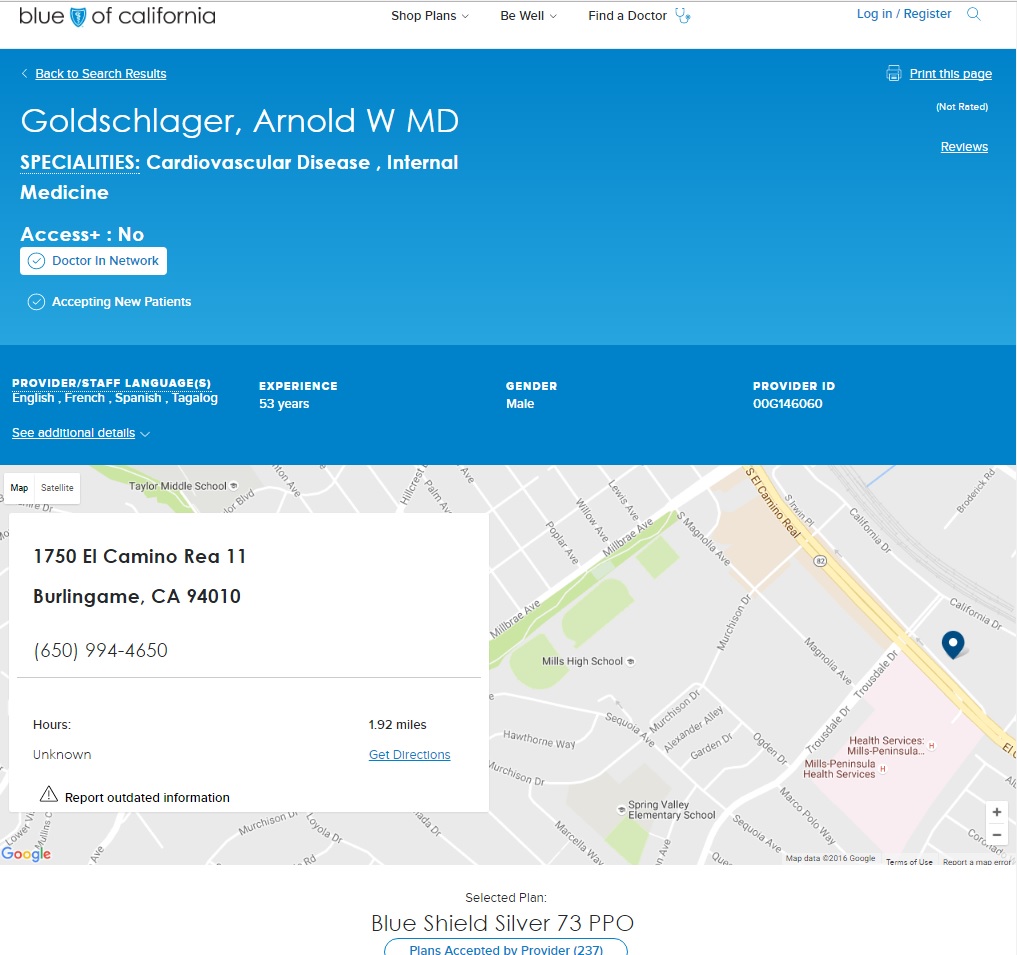Click the Goldschlager, Arnold W MD heading

[239, 121]
